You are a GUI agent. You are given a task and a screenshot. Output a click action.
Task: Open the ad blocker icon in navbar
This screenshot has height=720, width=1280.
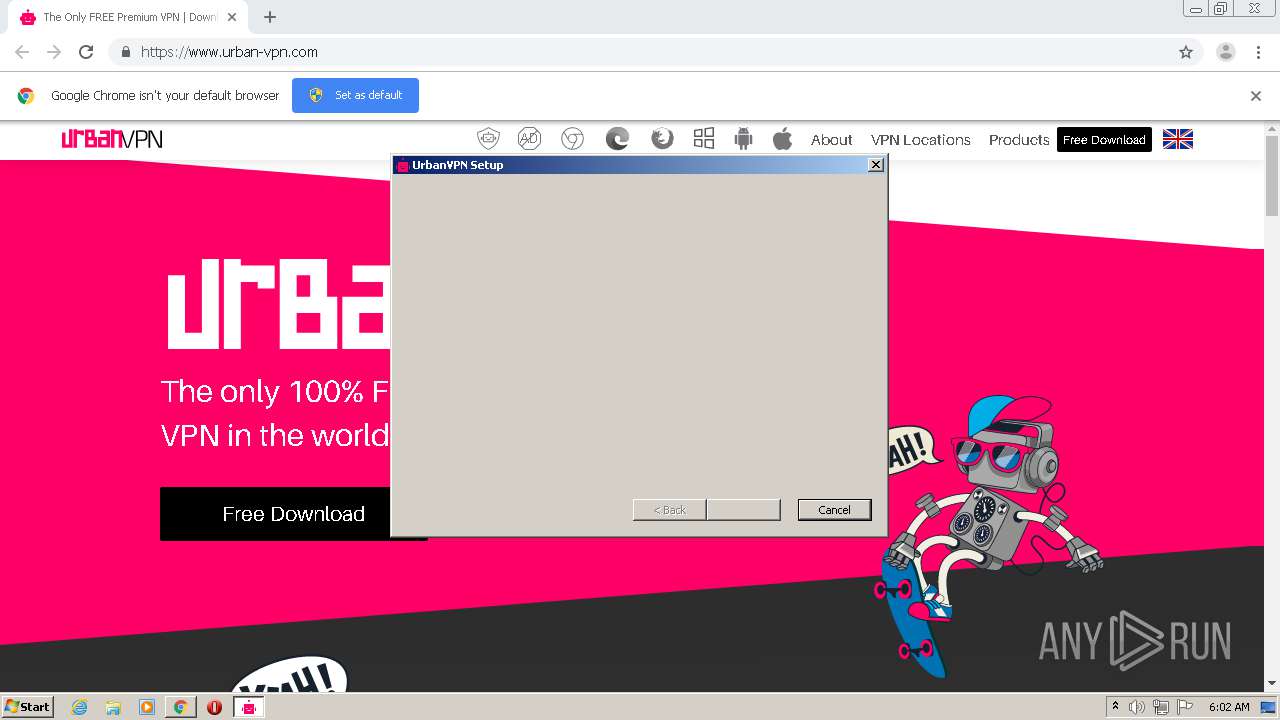pyautogui.click(x=529, y=139)
